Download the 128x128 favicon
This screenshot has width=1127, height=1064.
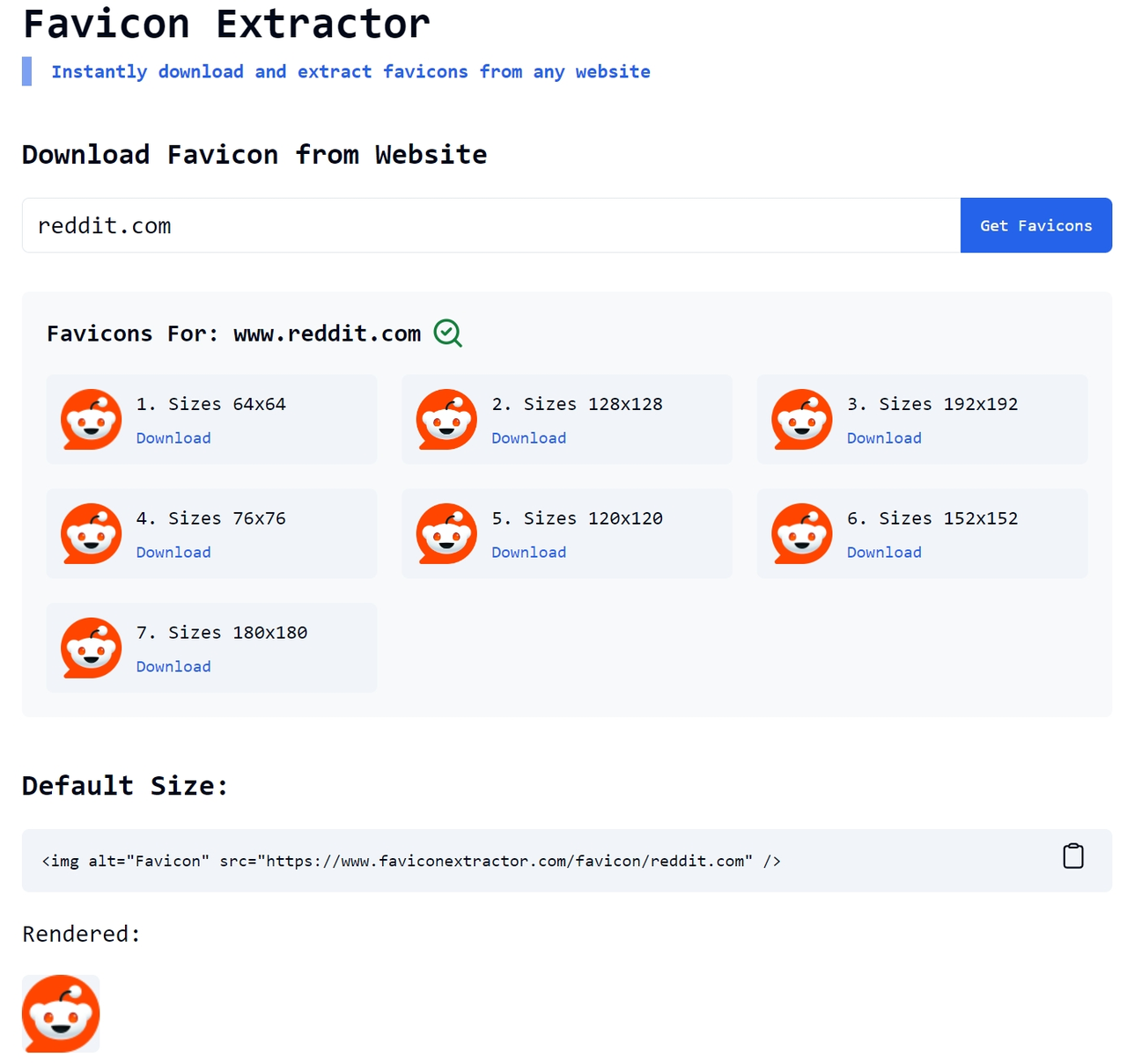point(528,437)
